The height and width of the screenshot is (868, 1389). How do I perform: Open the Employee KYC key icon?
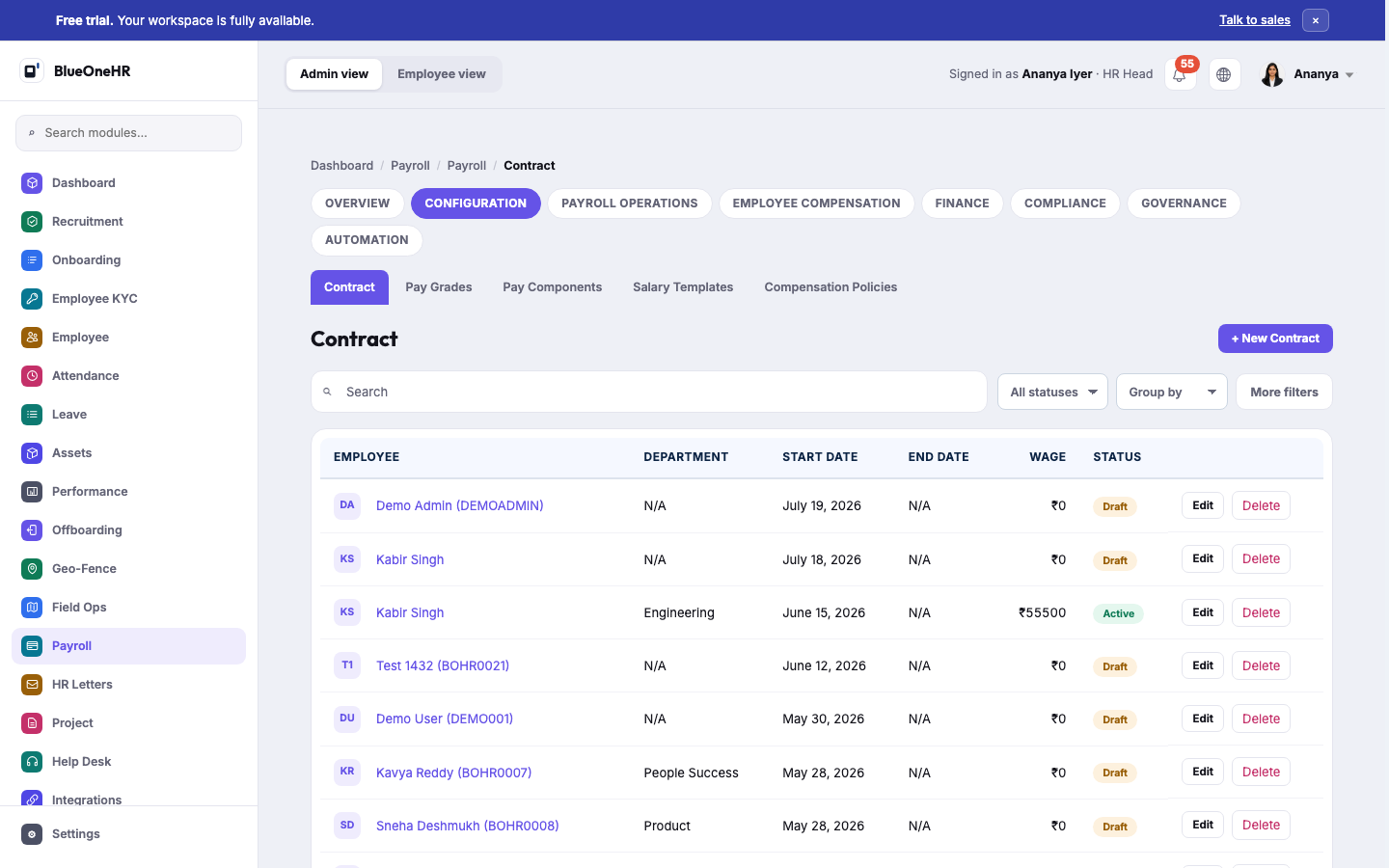click(x=32, y=299)
